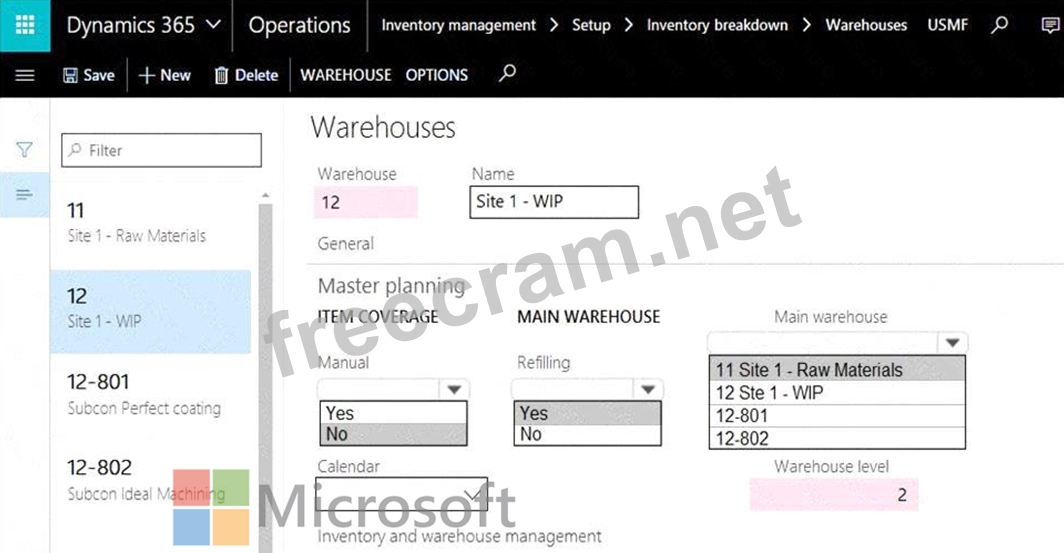
Task: Click the action bar search icon
Action: click(508, 73)
